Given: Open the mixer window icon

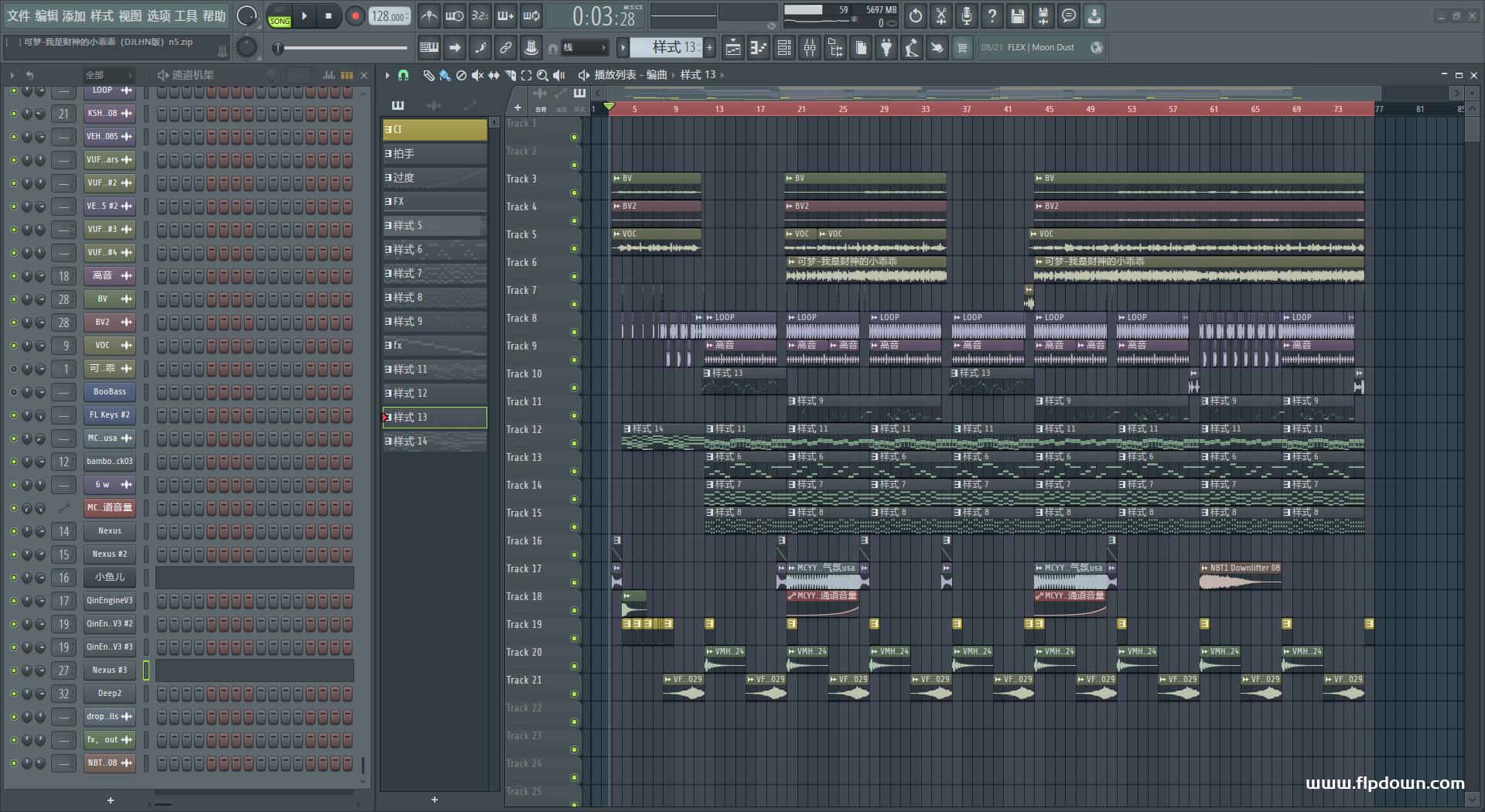Looking at the screenshot, I should pos(810,48).
